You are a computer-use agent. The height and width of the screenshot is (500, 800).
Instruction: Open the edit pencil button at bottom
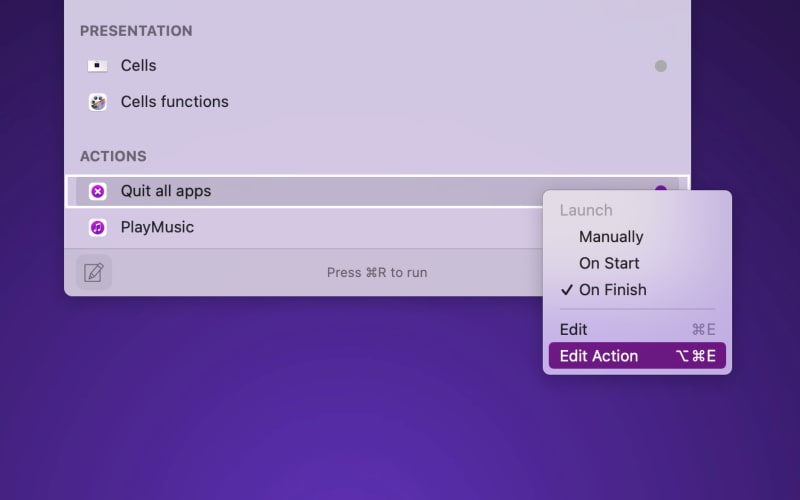coord(94,272)
